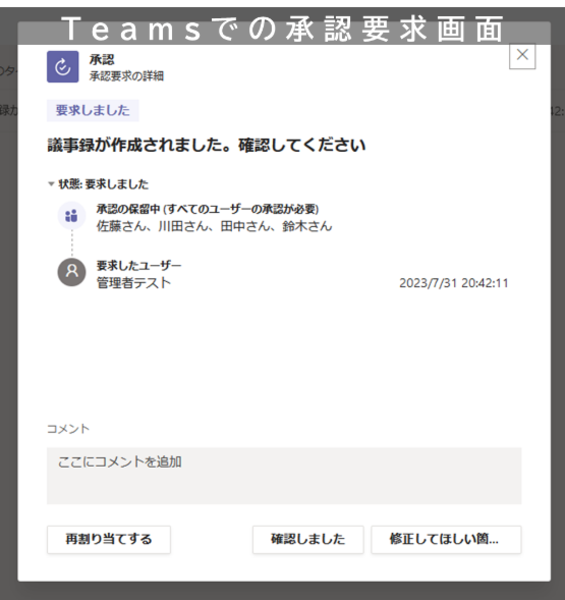Click the requesting user avatar icon
565x600 pixels.
(x=72, y=272)
